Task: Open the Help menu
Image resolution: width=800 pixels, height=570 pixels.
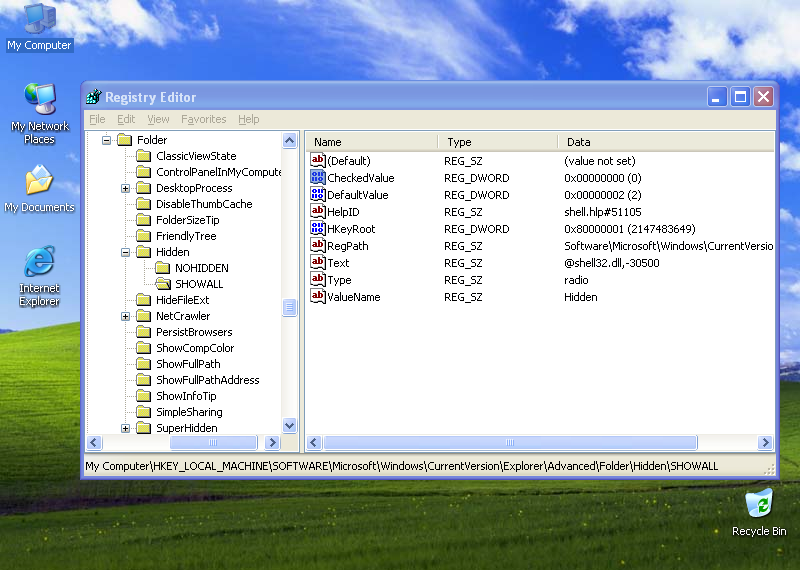Action: (248, 119)
